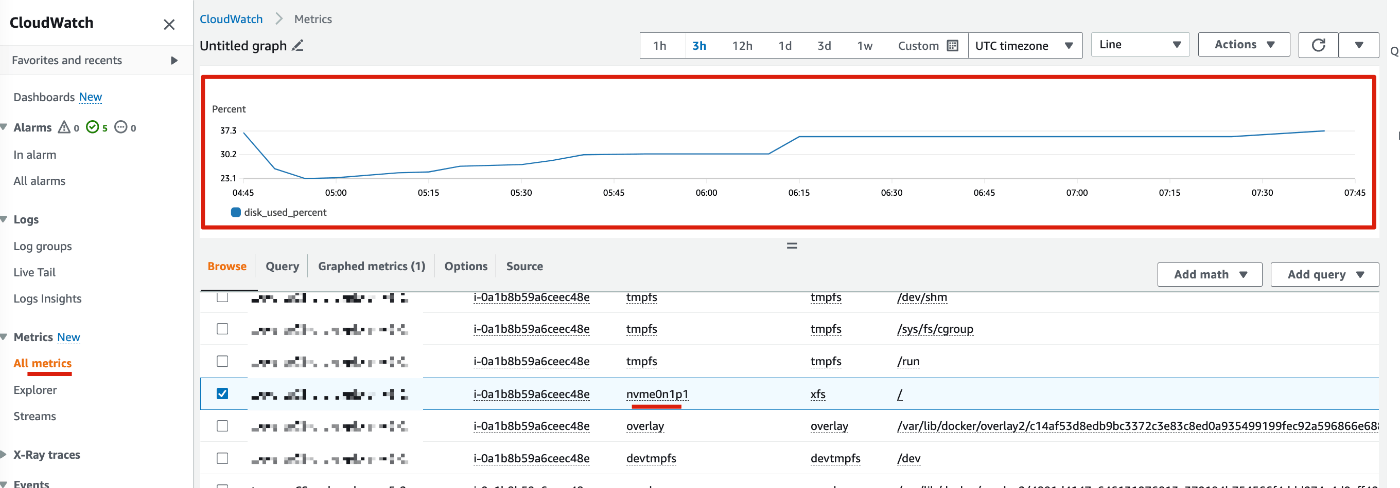Open metric Streams
The height and width of the screenshot is (488, 1400).
pos(35,416)
